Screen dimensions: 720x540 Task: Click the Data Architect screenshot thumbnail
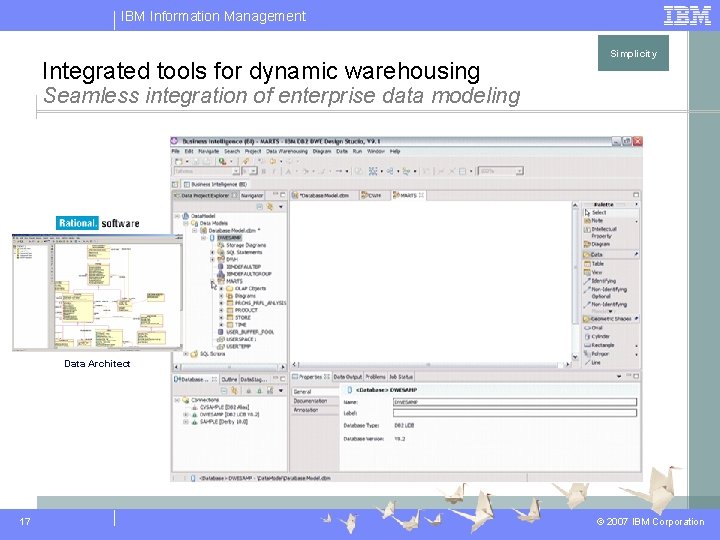(x=97, y=292)
